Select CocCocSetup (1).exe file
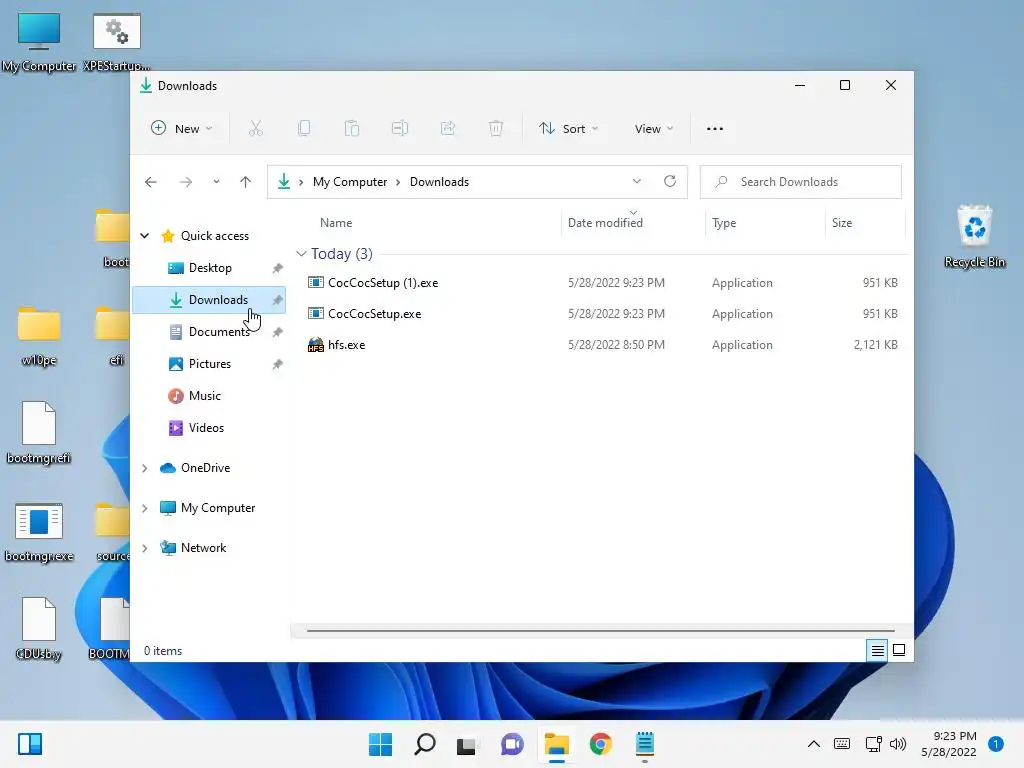The image size is (1024, 768). [602, 283]
